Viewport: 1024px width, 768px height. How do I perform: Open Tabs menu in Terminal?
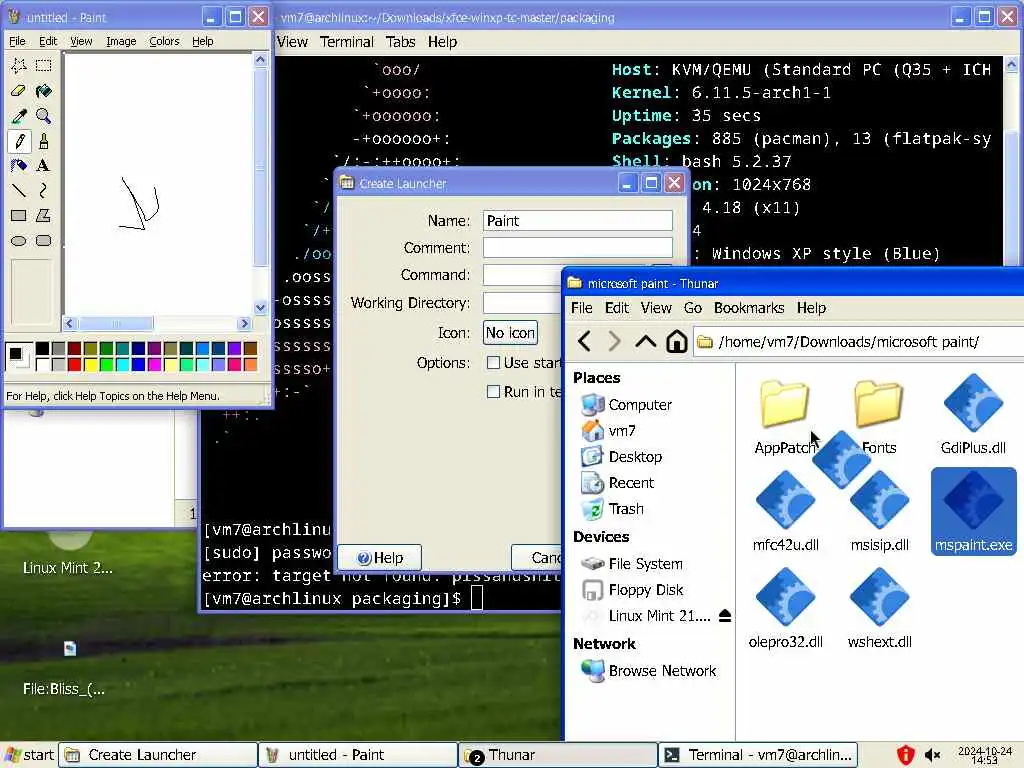[400, 42]
